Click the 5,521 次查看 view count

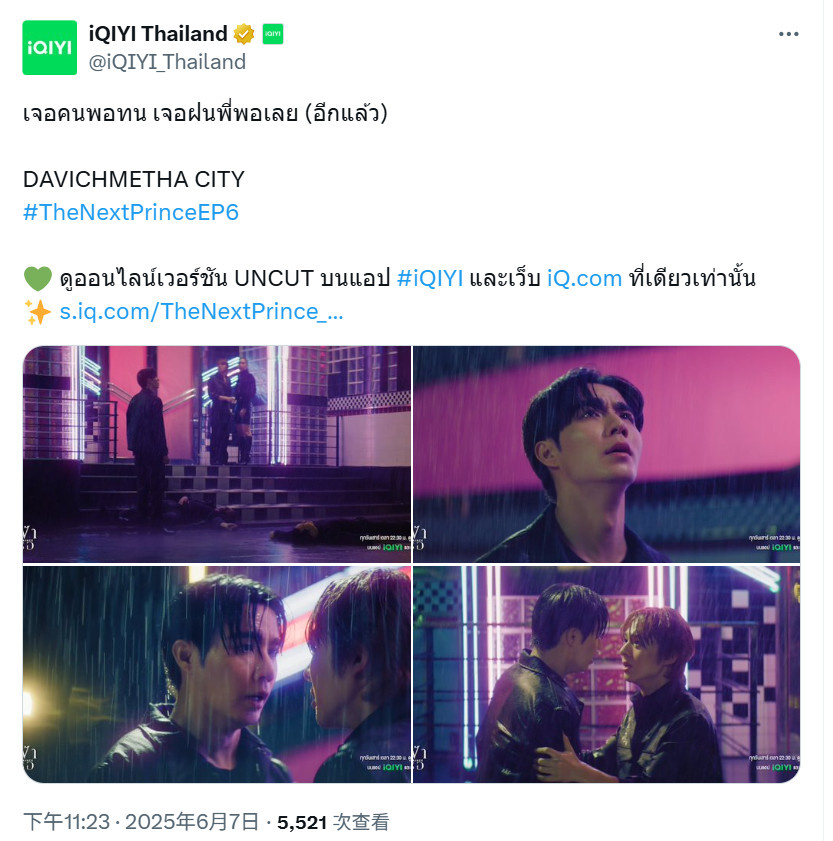click(333, 822)
